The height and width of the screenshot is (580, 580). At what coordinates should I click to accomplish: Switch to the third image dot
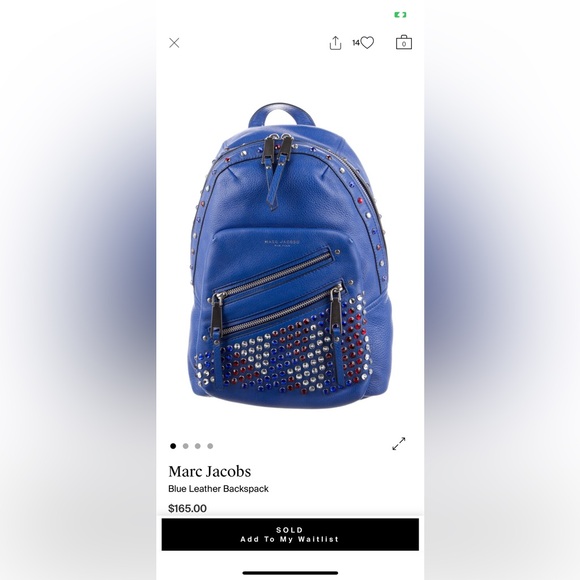[198, 446]
